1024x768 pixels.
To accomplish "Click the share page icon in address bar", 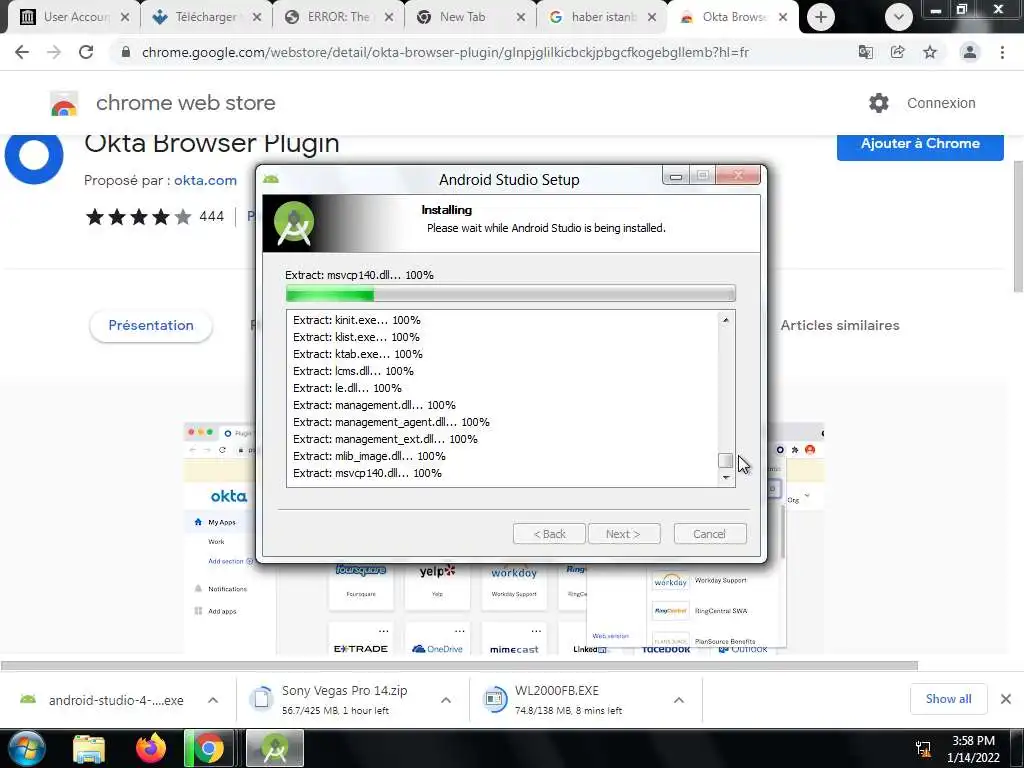I will [x=897, y=52].
